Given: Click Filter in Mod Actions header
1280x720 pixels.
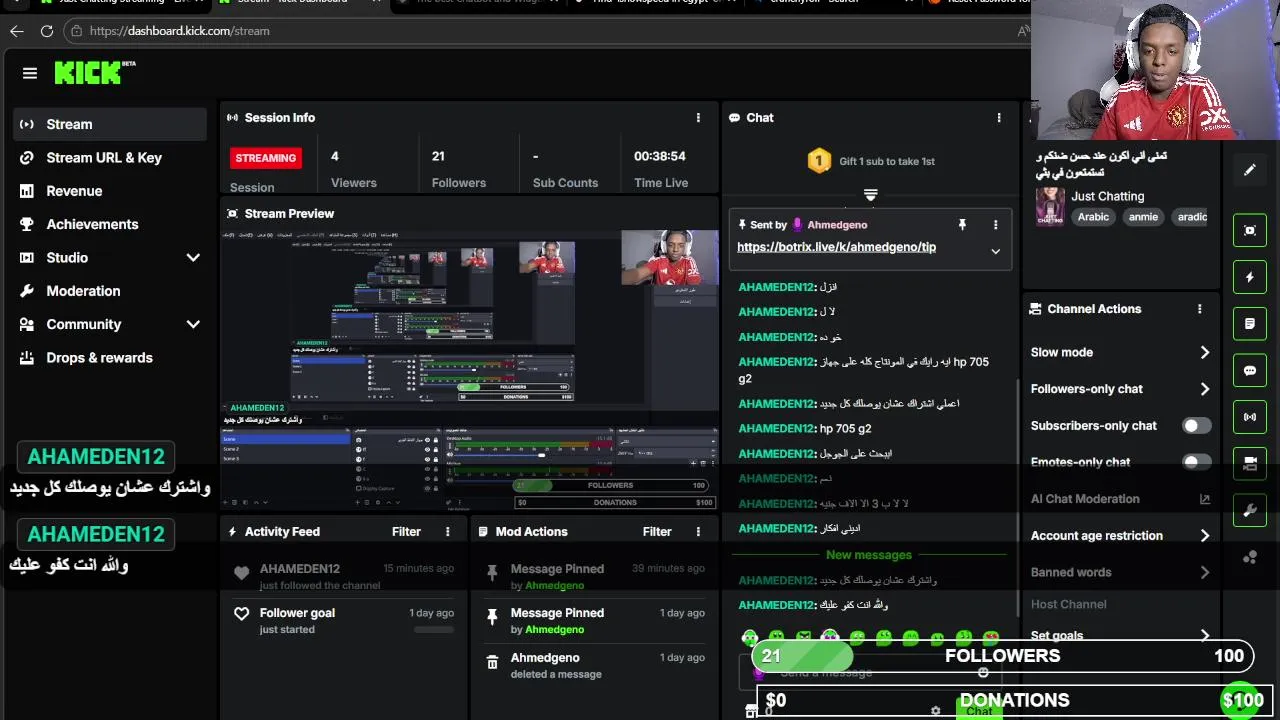Looking at the screenshot, I should (x=657, y=532).
